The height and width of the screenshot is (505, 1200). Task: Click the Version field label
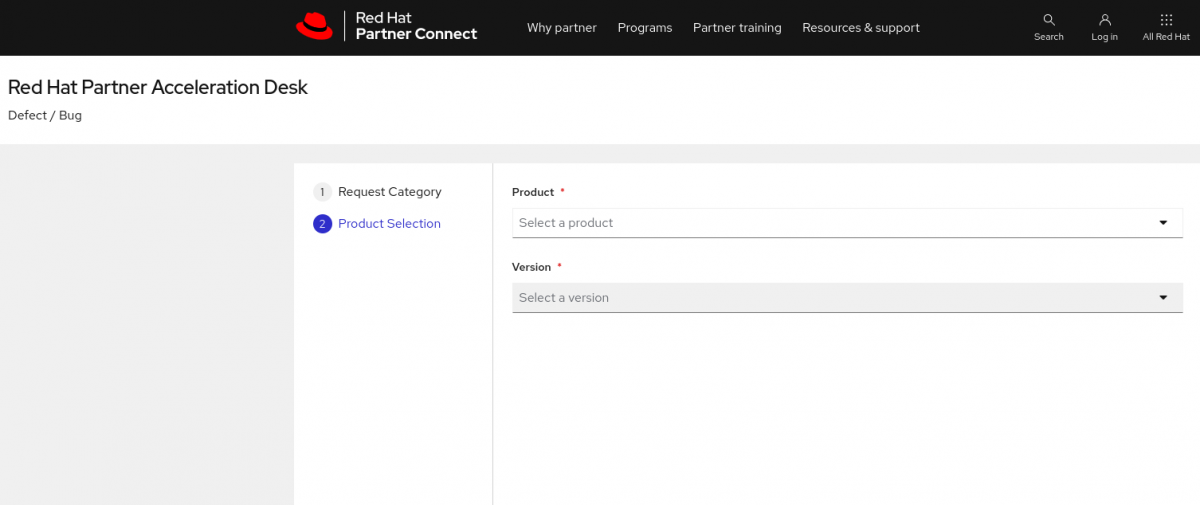point(531,267)
